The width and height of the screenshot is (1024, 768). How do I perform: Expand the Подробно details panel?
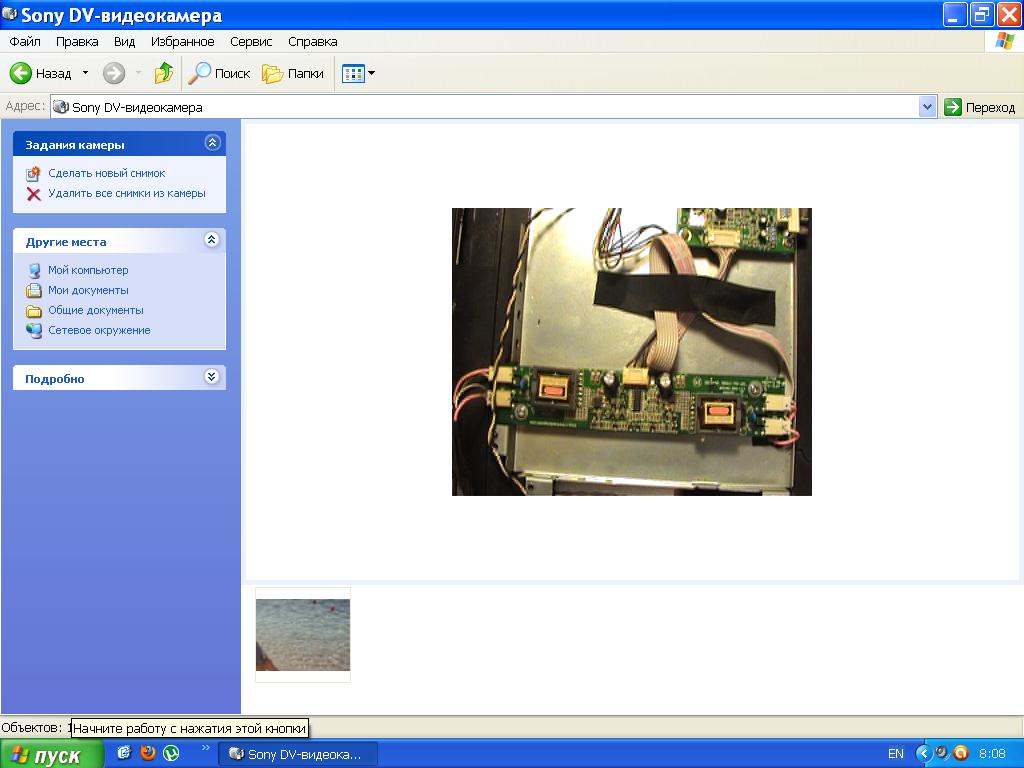click(x=211, y=377)
